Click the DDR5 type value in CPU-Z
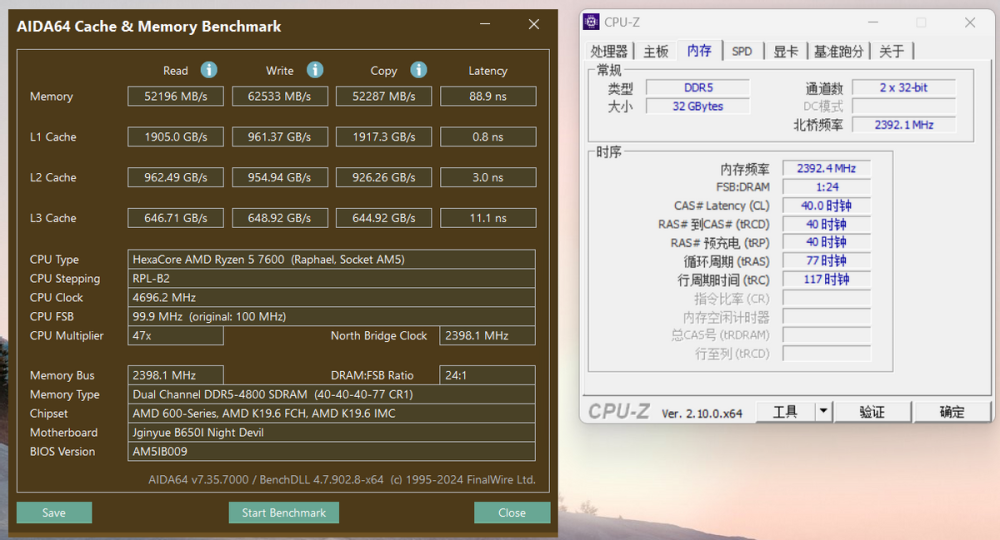This screenshot has width=1000, height=540. click(698, 87)
